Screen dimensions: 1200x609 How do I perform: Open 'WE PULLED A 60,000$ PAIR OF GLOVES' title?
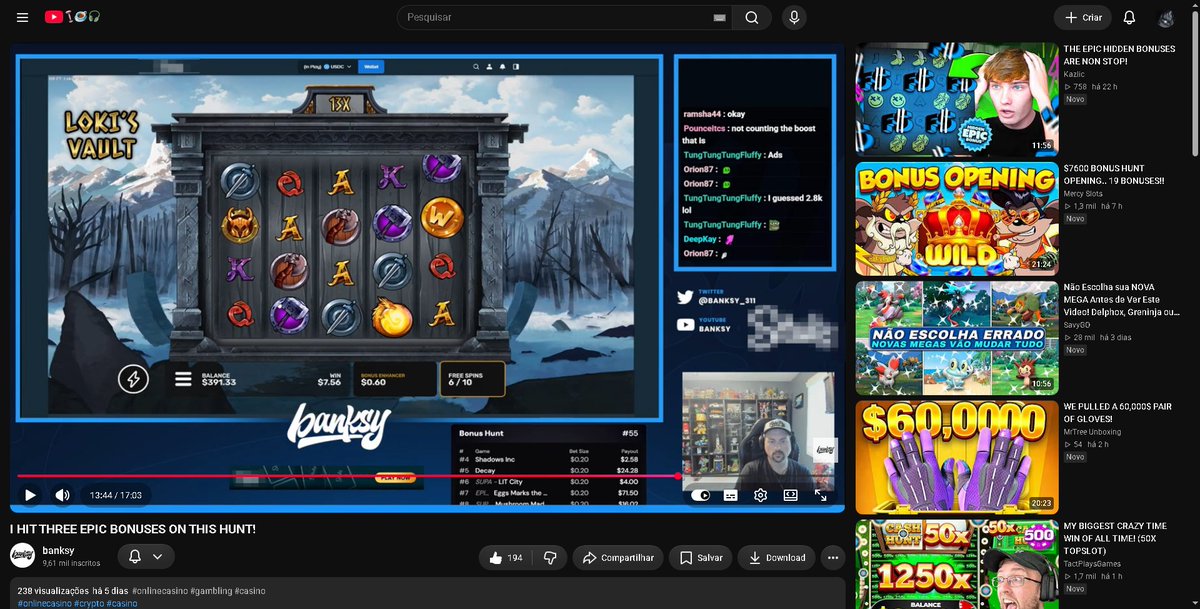tap(1118, 412)
